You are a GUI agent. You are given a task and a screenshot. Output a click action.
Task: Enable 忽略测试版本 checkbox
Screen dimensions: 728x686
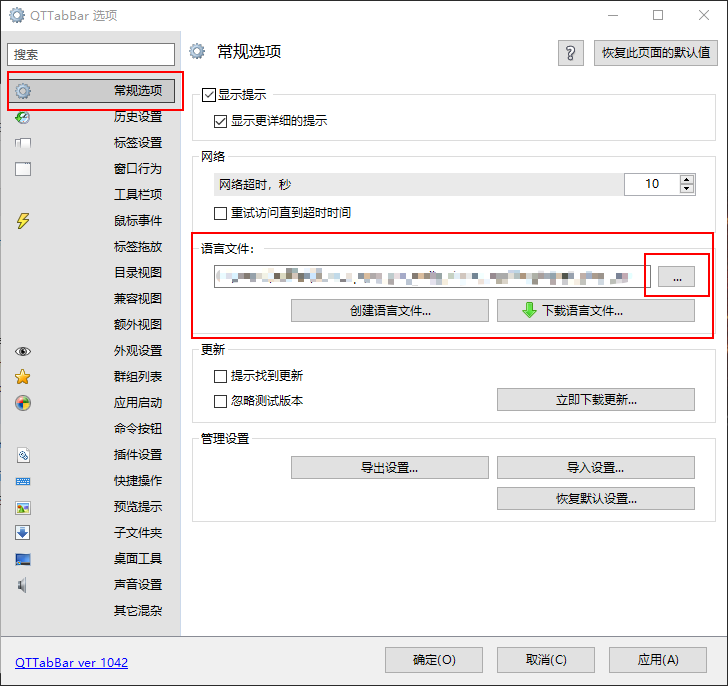221,401
